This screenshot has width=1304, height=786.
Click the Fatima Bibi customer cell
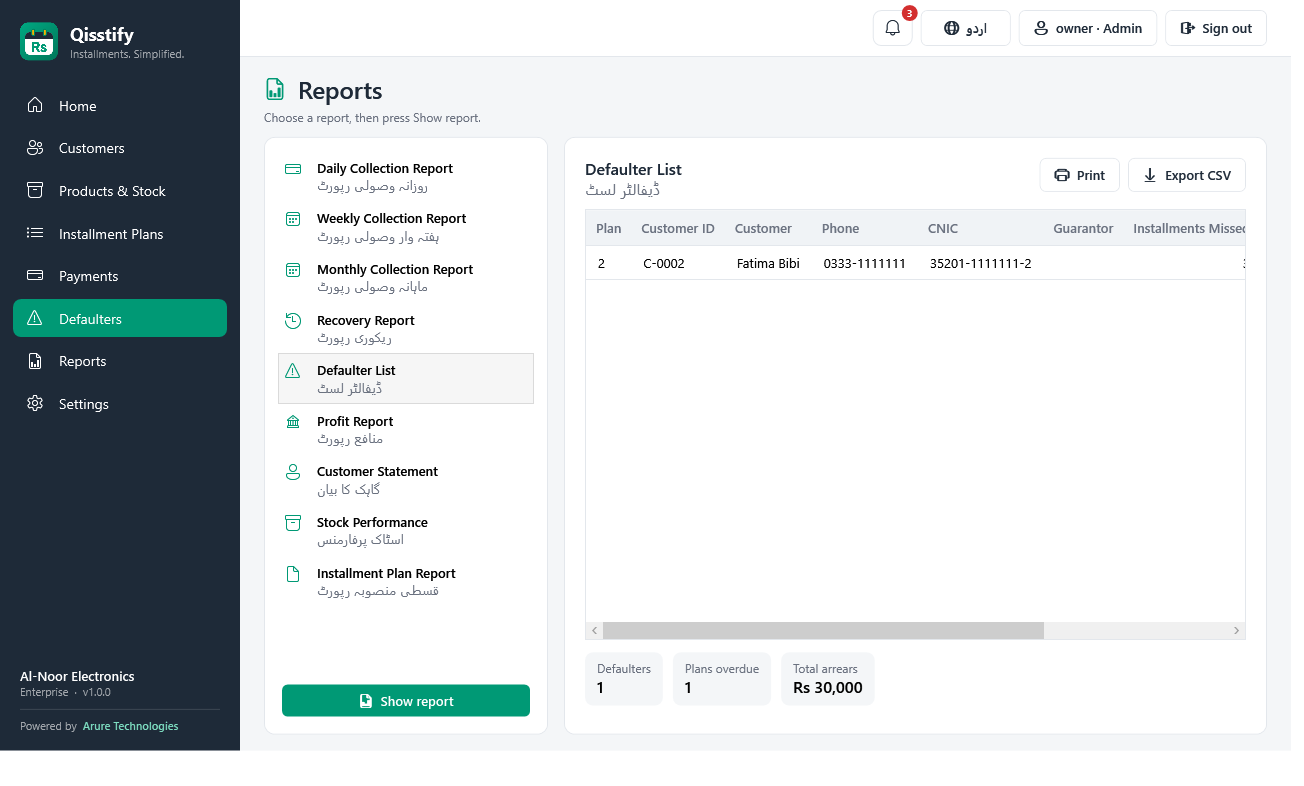(x=768, y=263)
